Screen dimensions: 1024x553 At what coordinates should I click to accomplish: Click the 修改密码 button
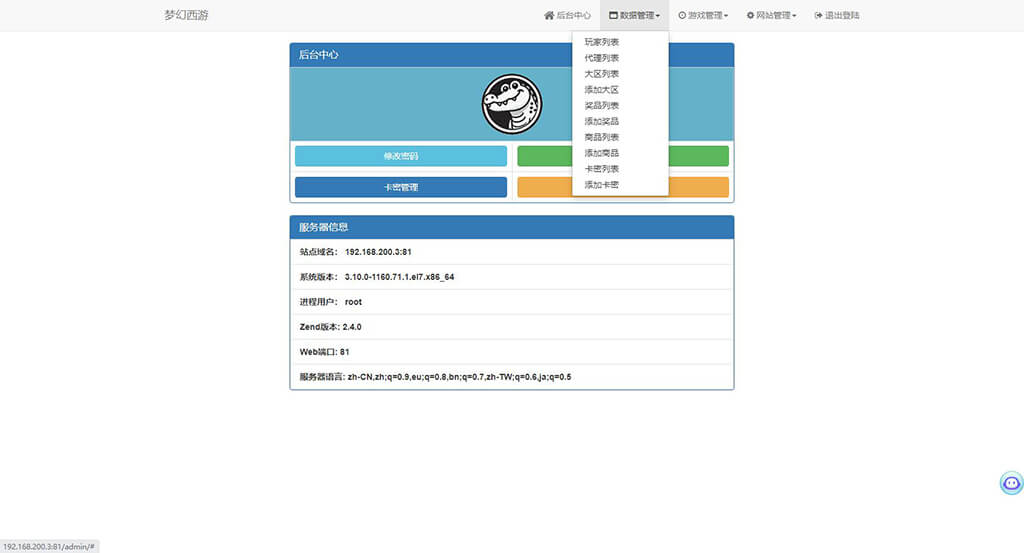coord(400,156)
